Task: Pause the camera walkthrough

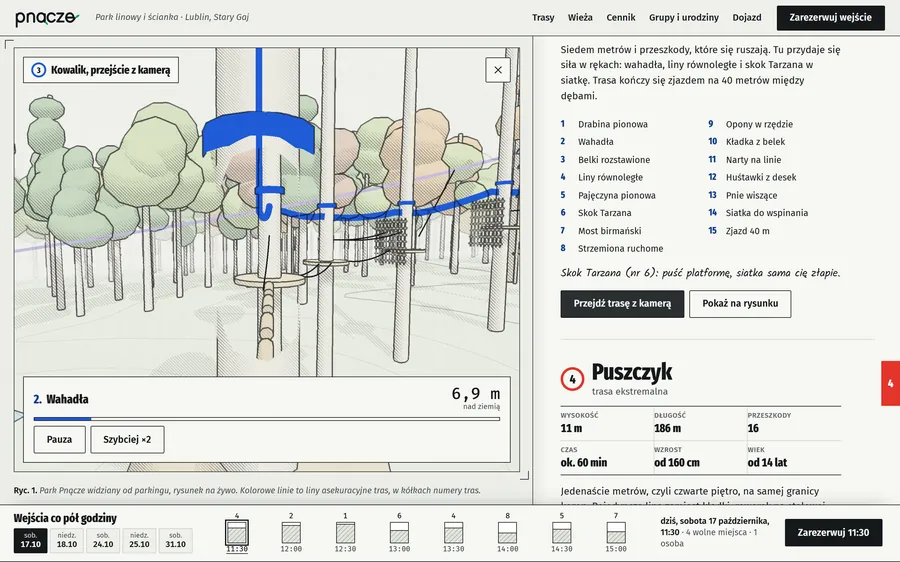Action: point(59,439)
